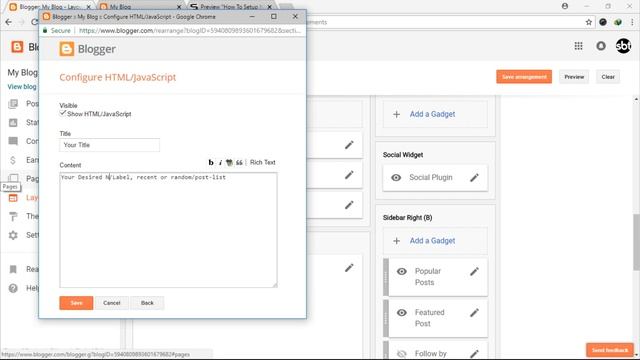640x360 pixels.
Task: Open Help question mark icon in sidebar
Action: 13,288
